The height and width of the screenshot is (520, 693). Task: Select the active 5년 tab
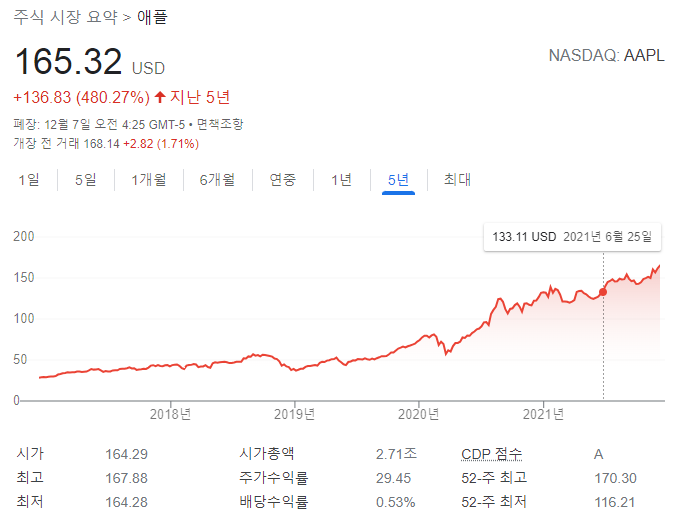click(x=398, y=180)
